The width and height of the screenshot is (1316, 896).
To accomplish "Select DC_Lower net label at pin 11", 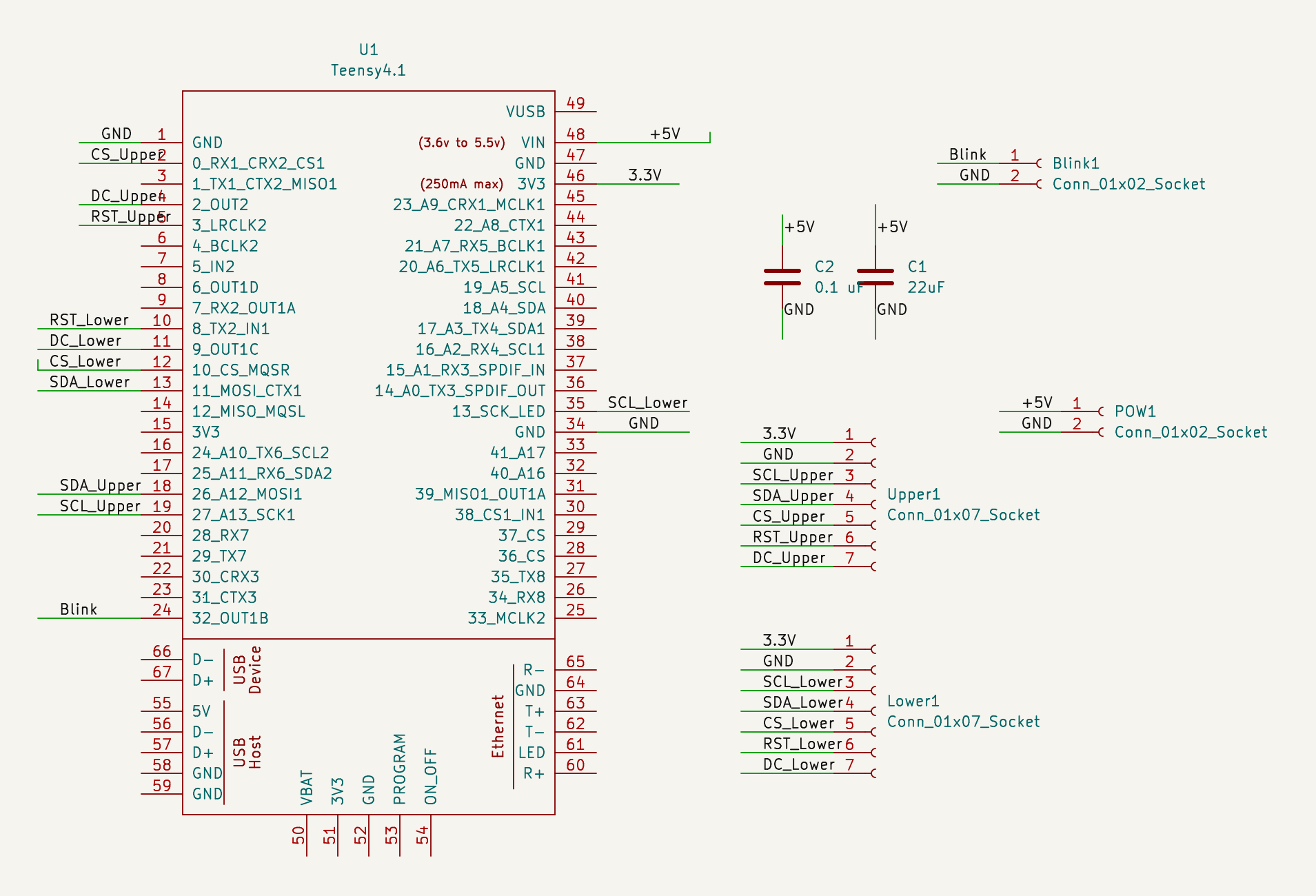I will (x=85, y=340).
